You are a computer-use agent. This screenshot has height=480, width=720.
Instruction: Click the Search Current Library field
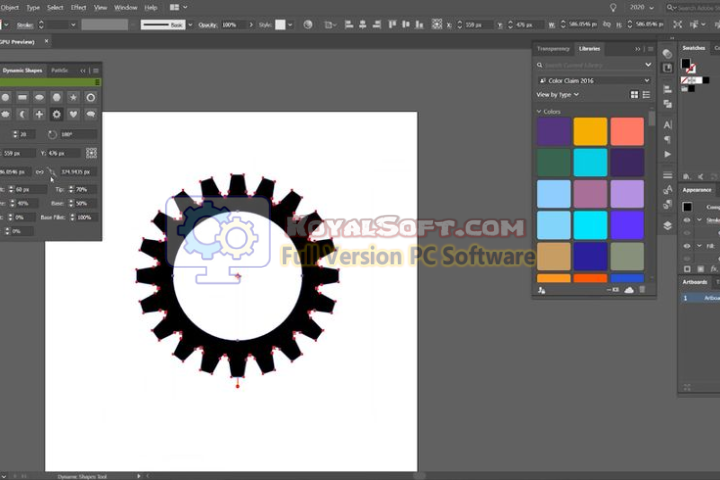[592, 65]
